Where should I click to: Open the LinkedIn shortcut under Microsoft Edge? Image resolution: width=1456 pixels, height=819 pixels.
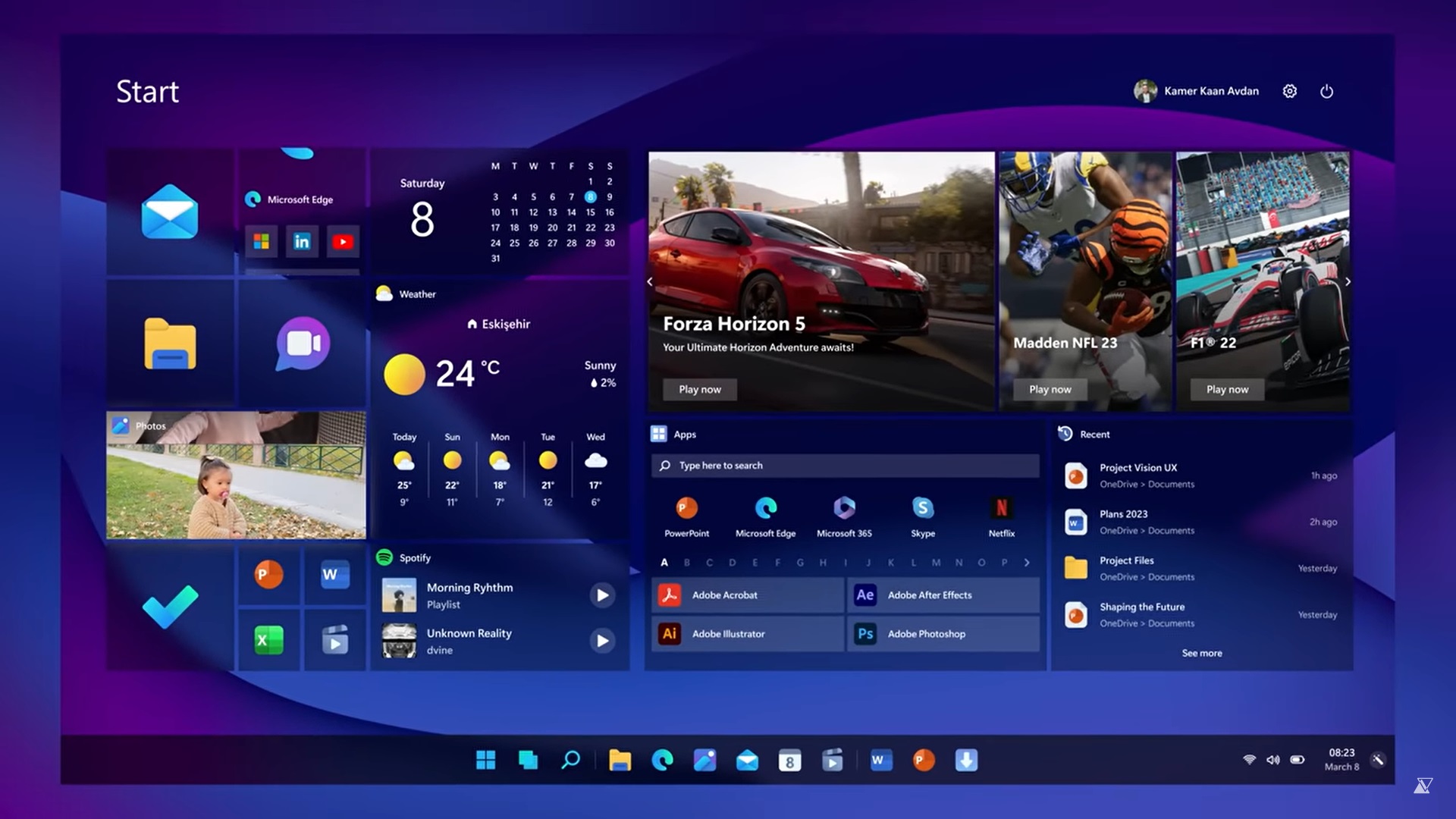coord(302,242)
